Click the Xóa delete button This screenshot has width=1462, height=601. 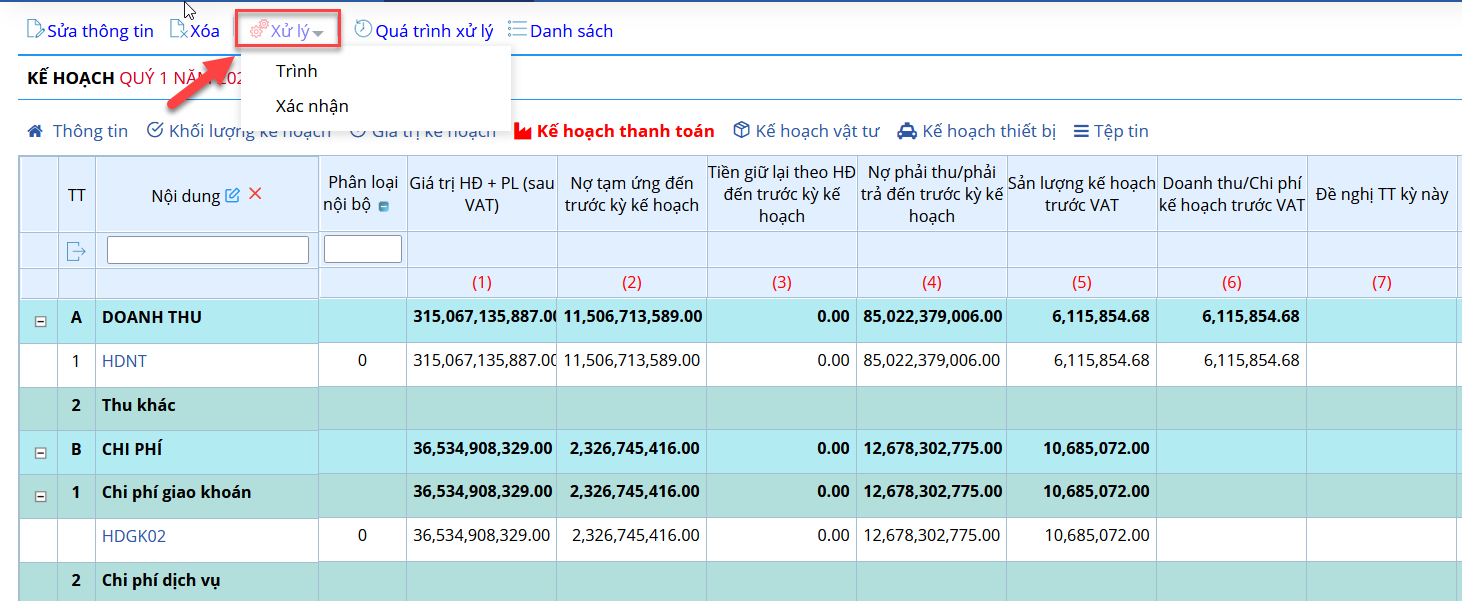(195, 31)
